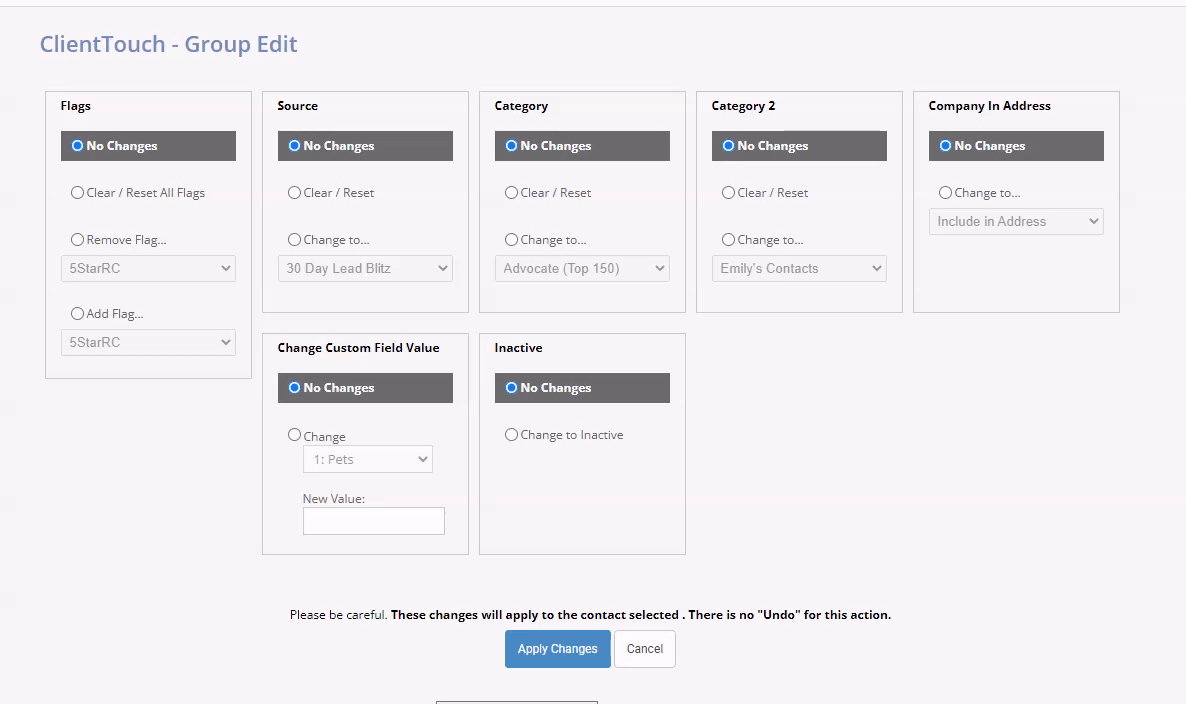The height and width of the screenshot is (704, 1186).
Task: Pick Change to under Company In Address
Action: (x=945, y=193)
